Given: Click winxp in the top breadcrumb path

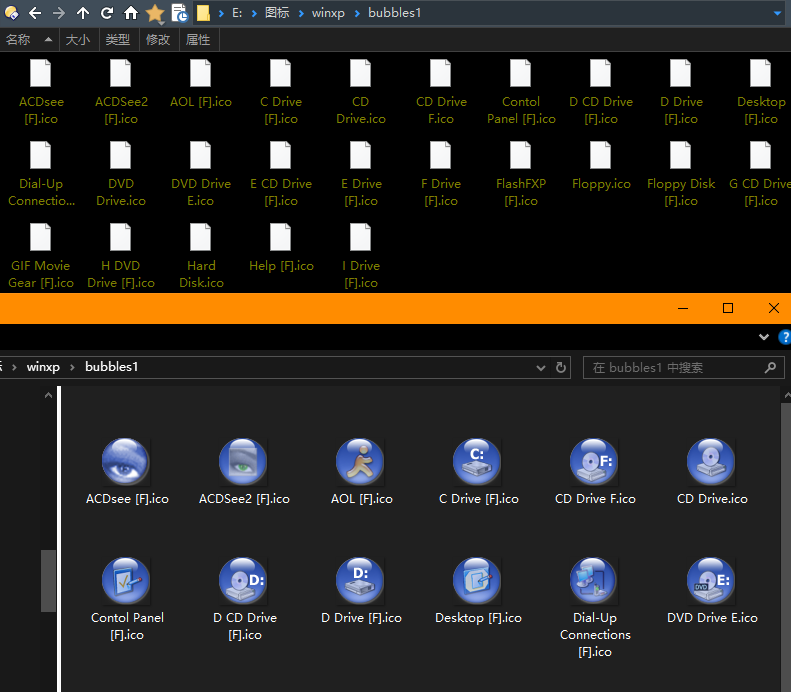Looking at the screenshot, I should pos(328,14).
